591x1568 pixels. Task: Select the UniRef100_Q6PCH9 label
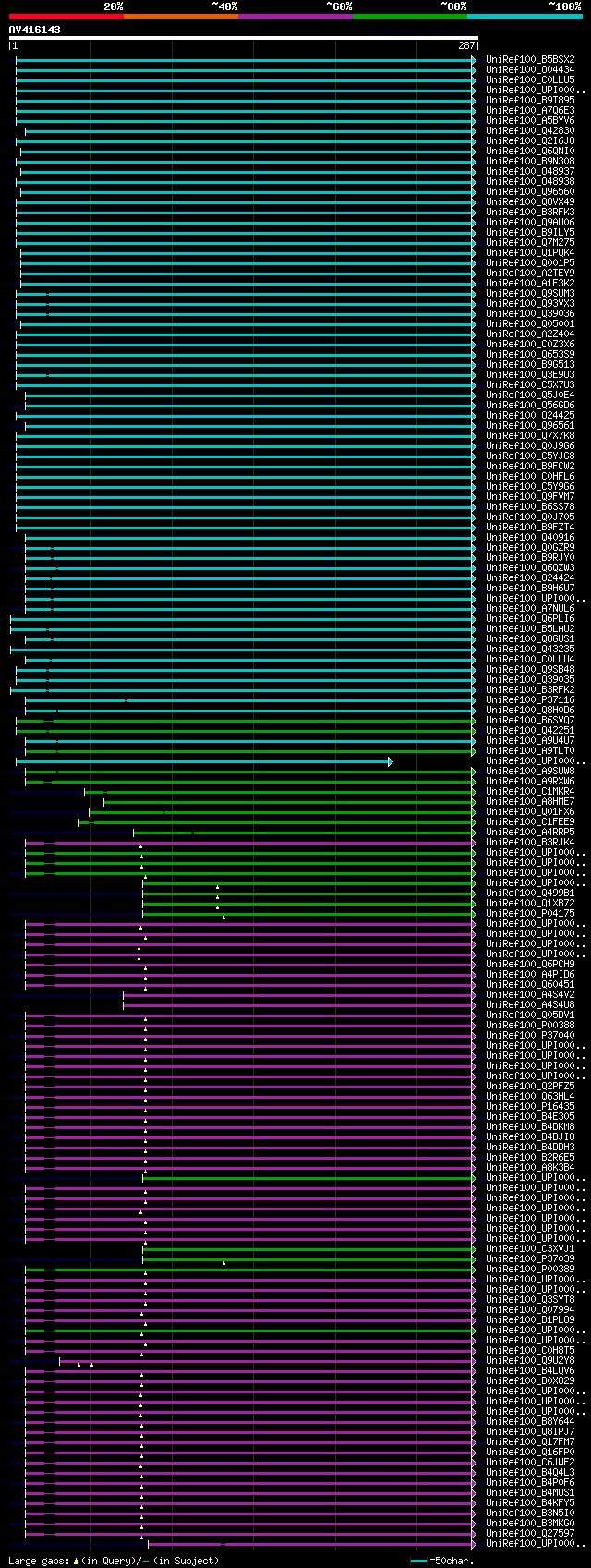click(x=530, y=964)
